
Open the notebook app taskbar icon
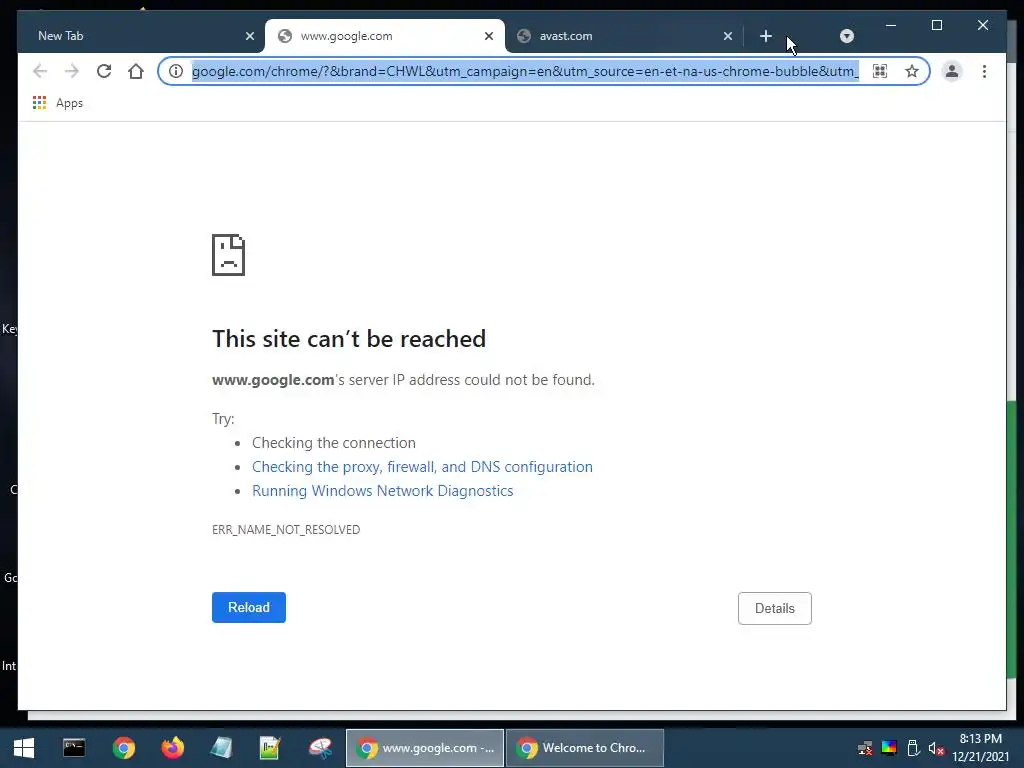click(x=221, y=748)
